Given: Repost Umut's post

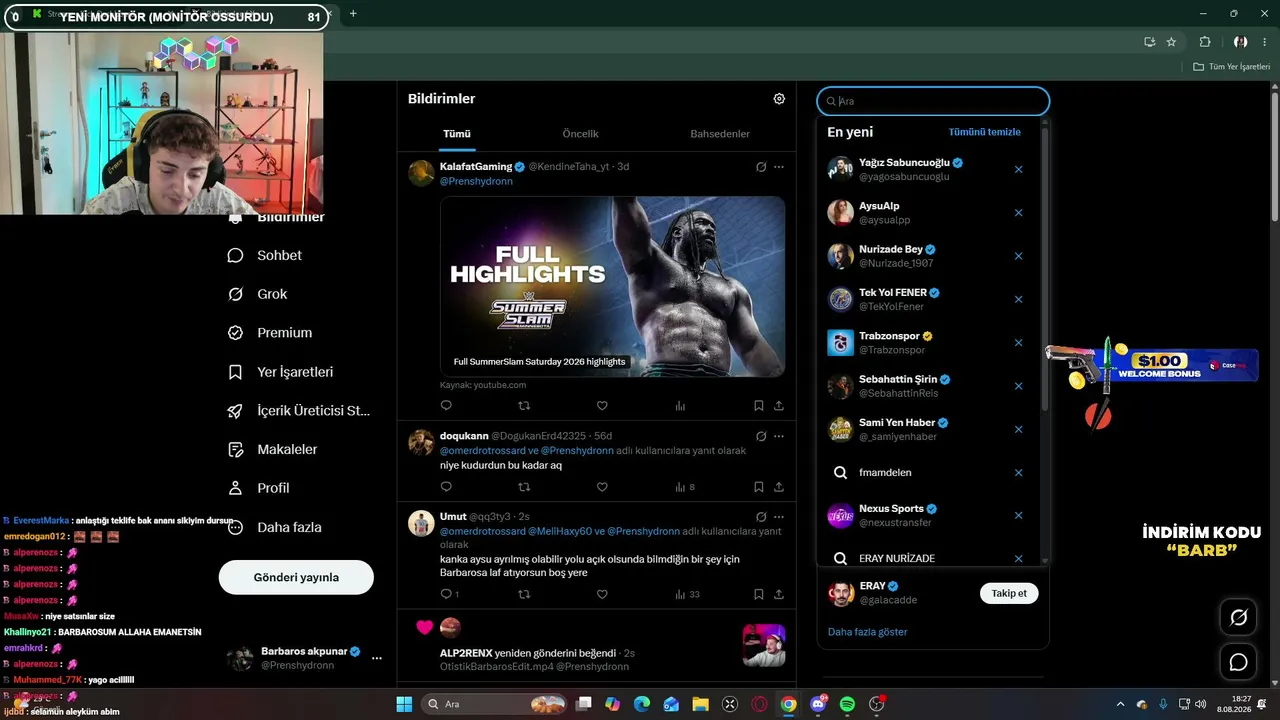Looking at the screenshot, I should (524, 594).
